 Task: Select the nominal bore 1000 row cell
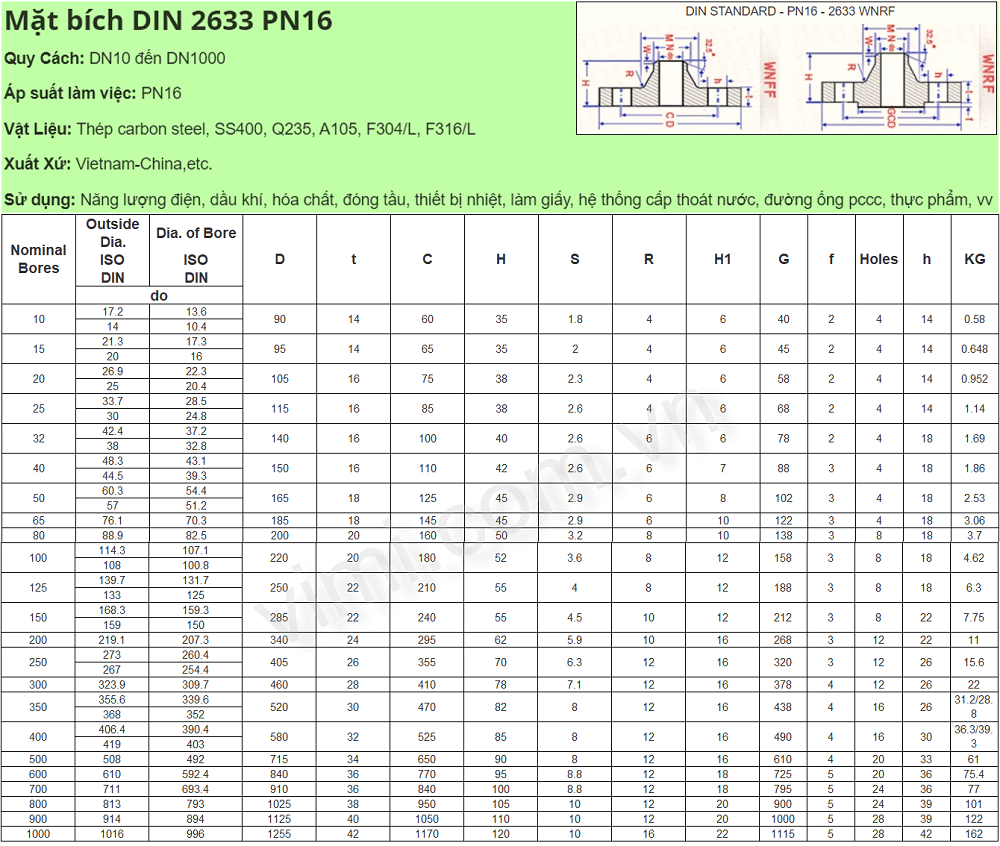[x=39, y=834]
